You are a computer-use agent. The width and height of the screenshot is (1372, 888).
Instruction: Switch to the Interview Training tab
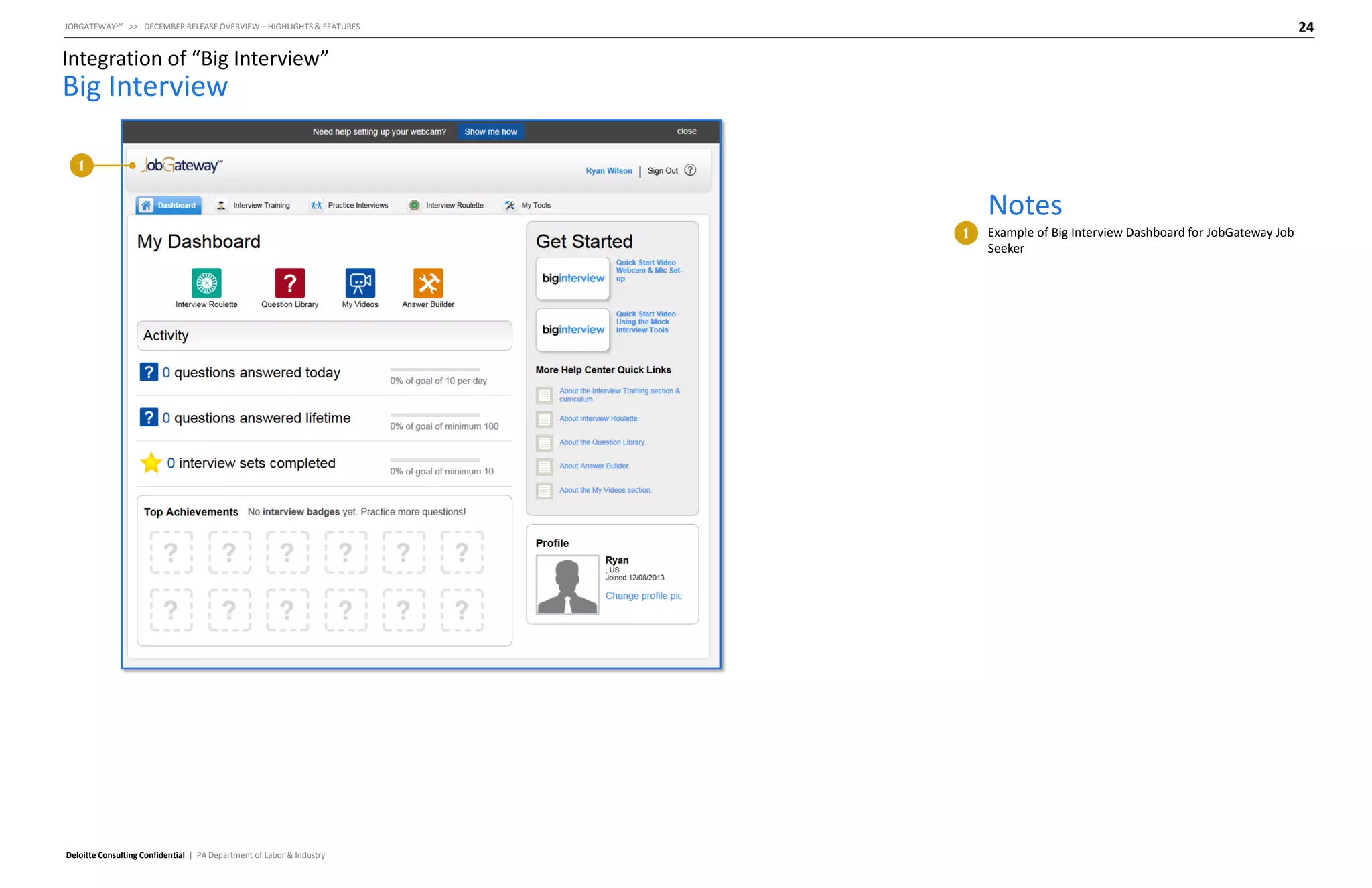pos(253,206)
